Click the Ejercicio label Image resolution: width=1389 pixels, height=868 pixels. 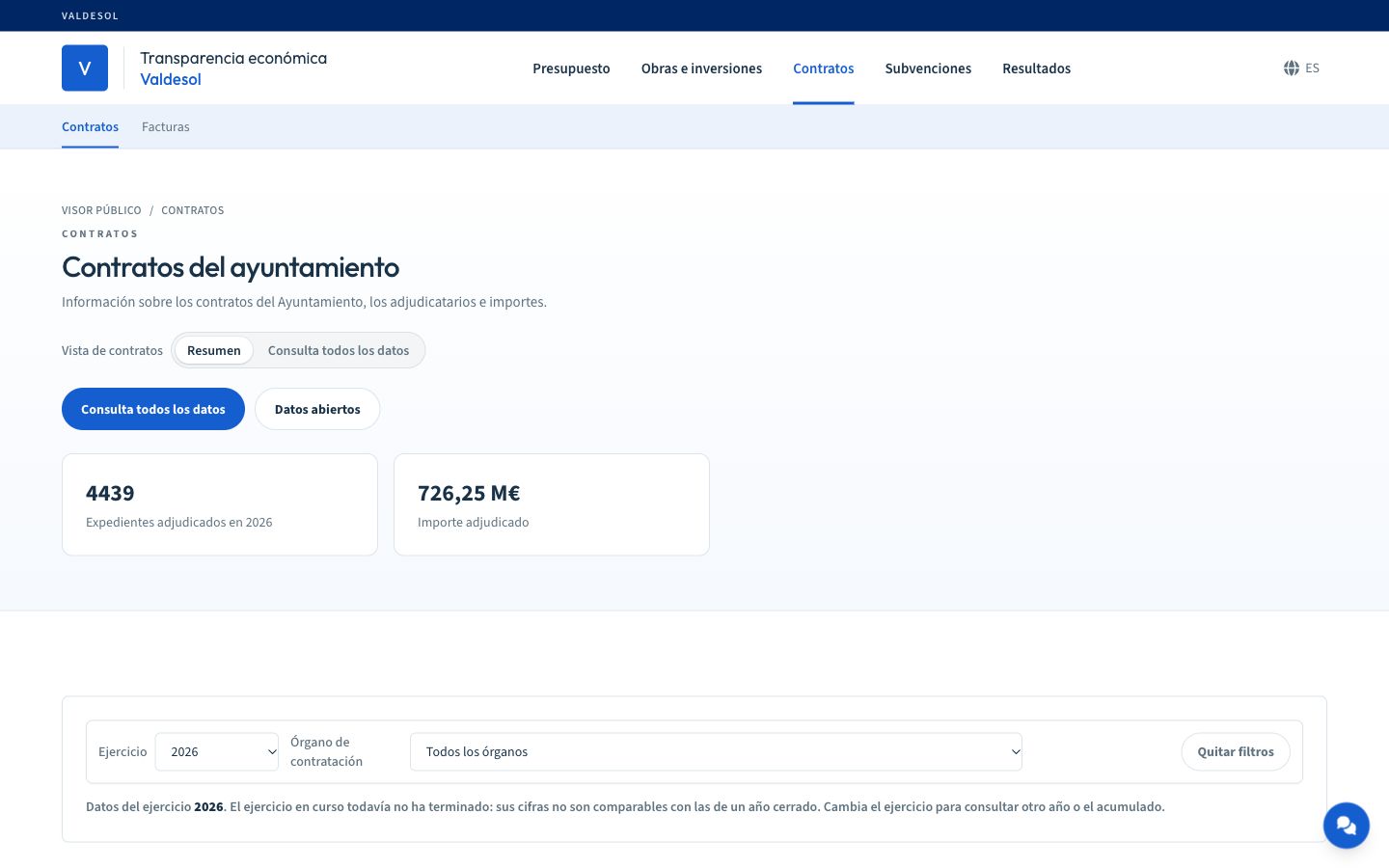coord(123,752)
